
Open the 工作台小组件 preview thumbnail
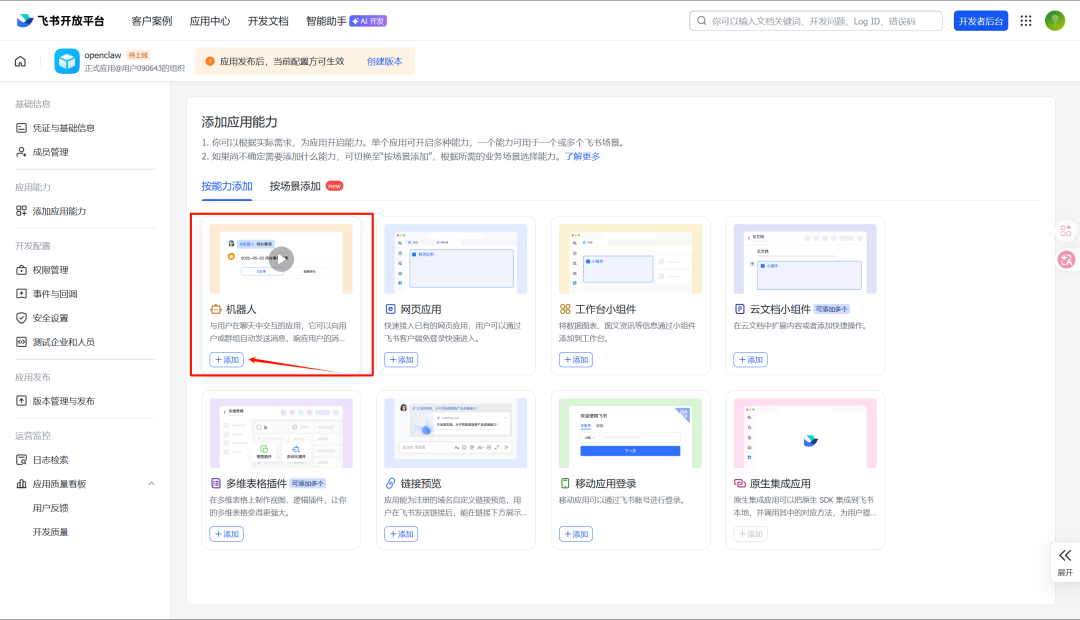click(630, 259)
